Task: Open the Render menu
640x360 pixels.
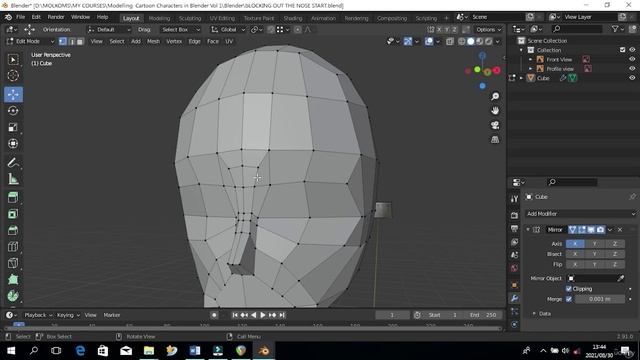Action: tap(56, 17)
